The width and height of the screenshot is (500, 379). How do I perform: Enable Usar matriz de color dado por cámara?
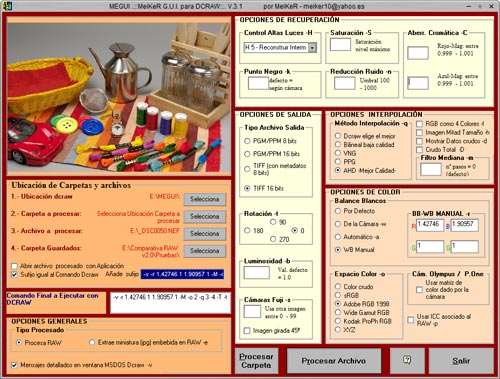click(419, 290)
